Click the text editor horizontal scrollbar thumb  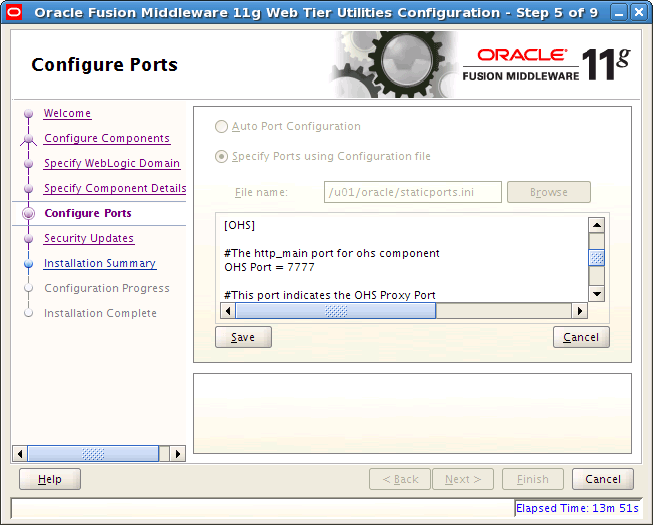(336, 311)
